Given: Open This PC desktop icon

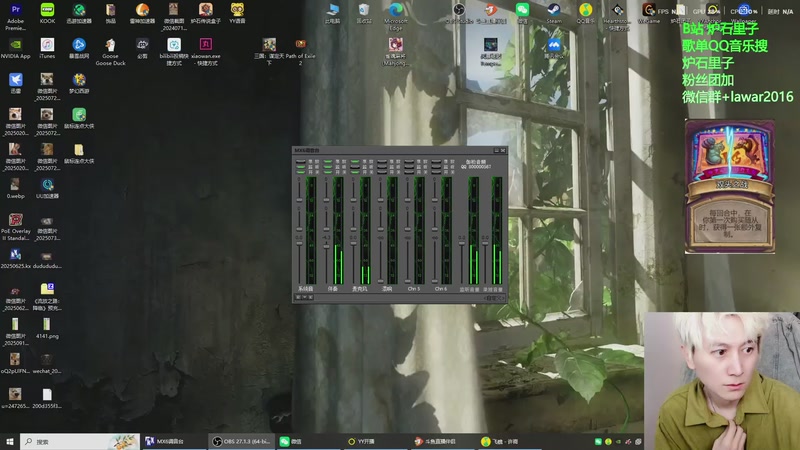Looking at the screenshot, I should point(332,13).
